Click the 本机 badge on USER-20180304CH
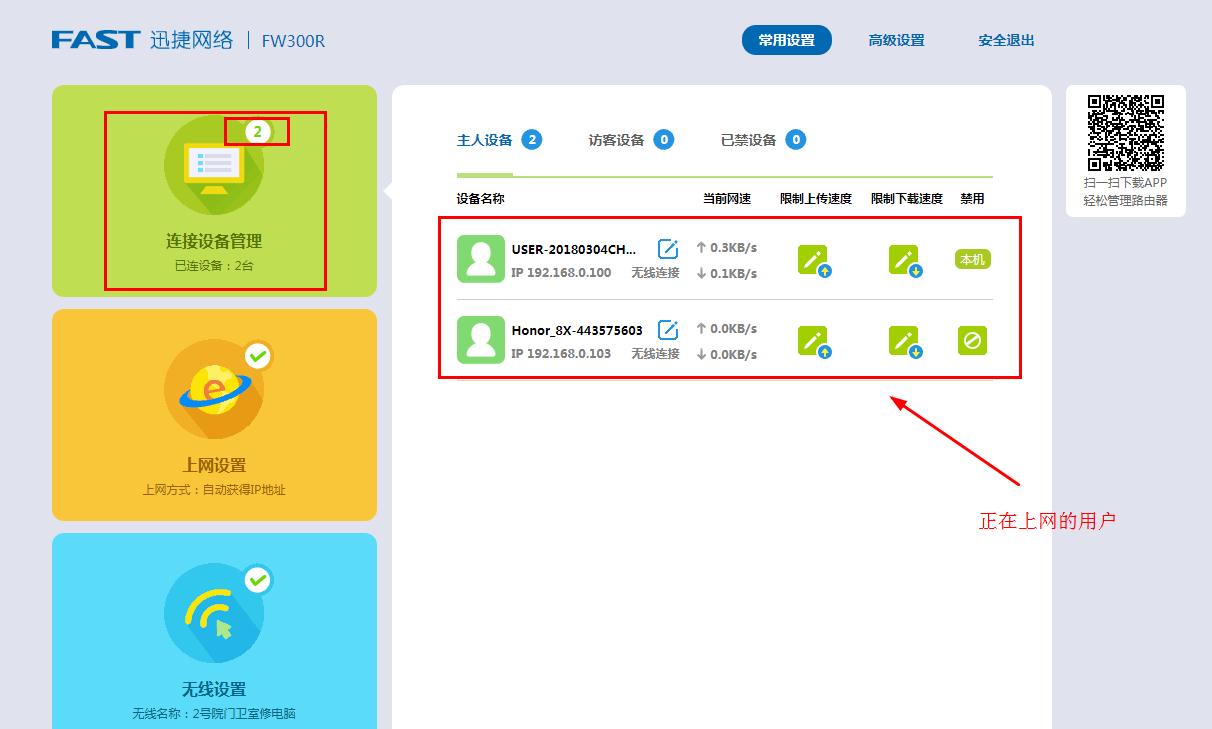Image resolution: width=1212 pixels, height=729 pixels. [x=971, y=258]
